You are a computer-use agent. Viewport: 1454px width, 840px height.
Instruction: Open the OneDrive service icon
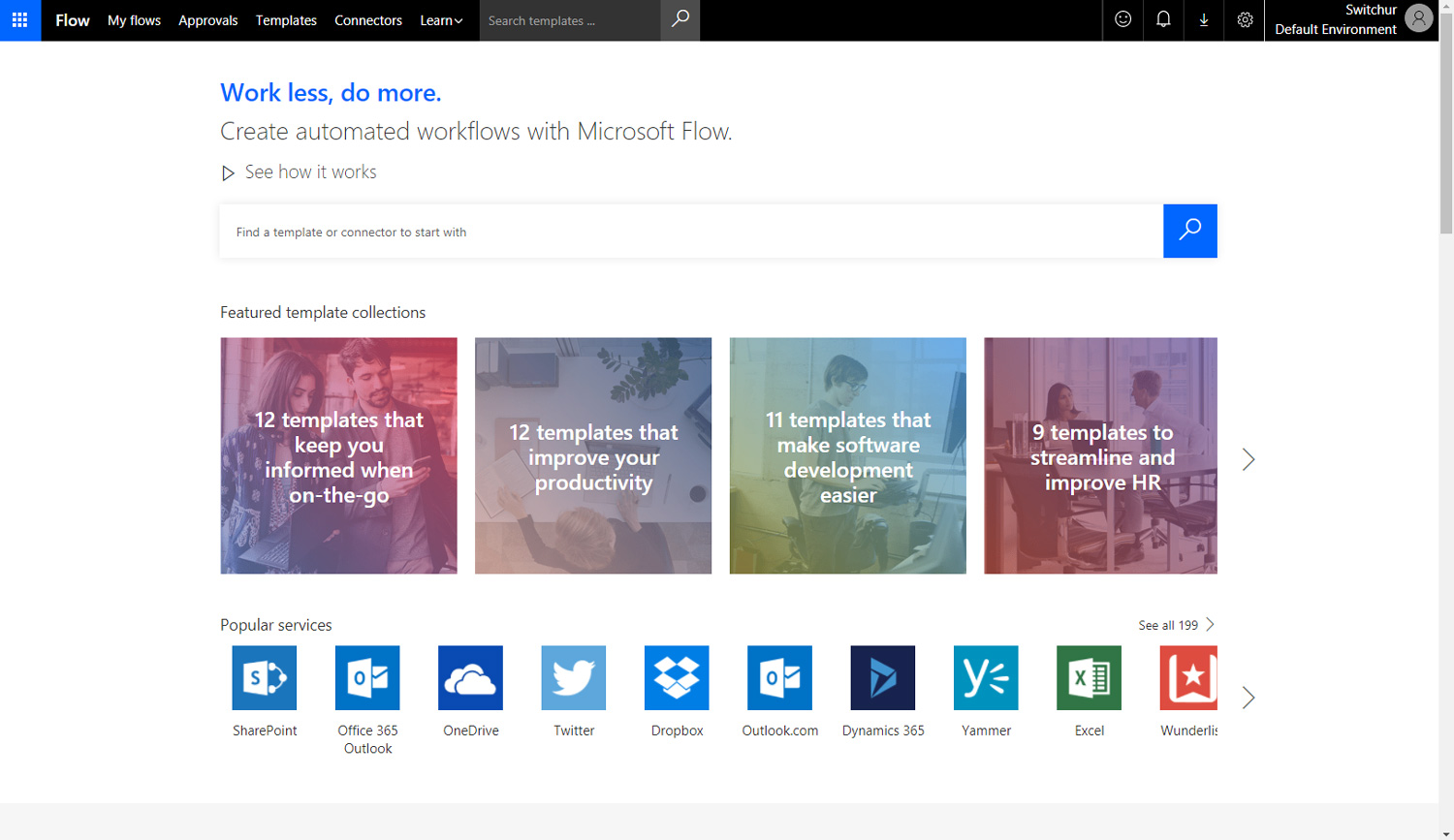click(470, 677)
